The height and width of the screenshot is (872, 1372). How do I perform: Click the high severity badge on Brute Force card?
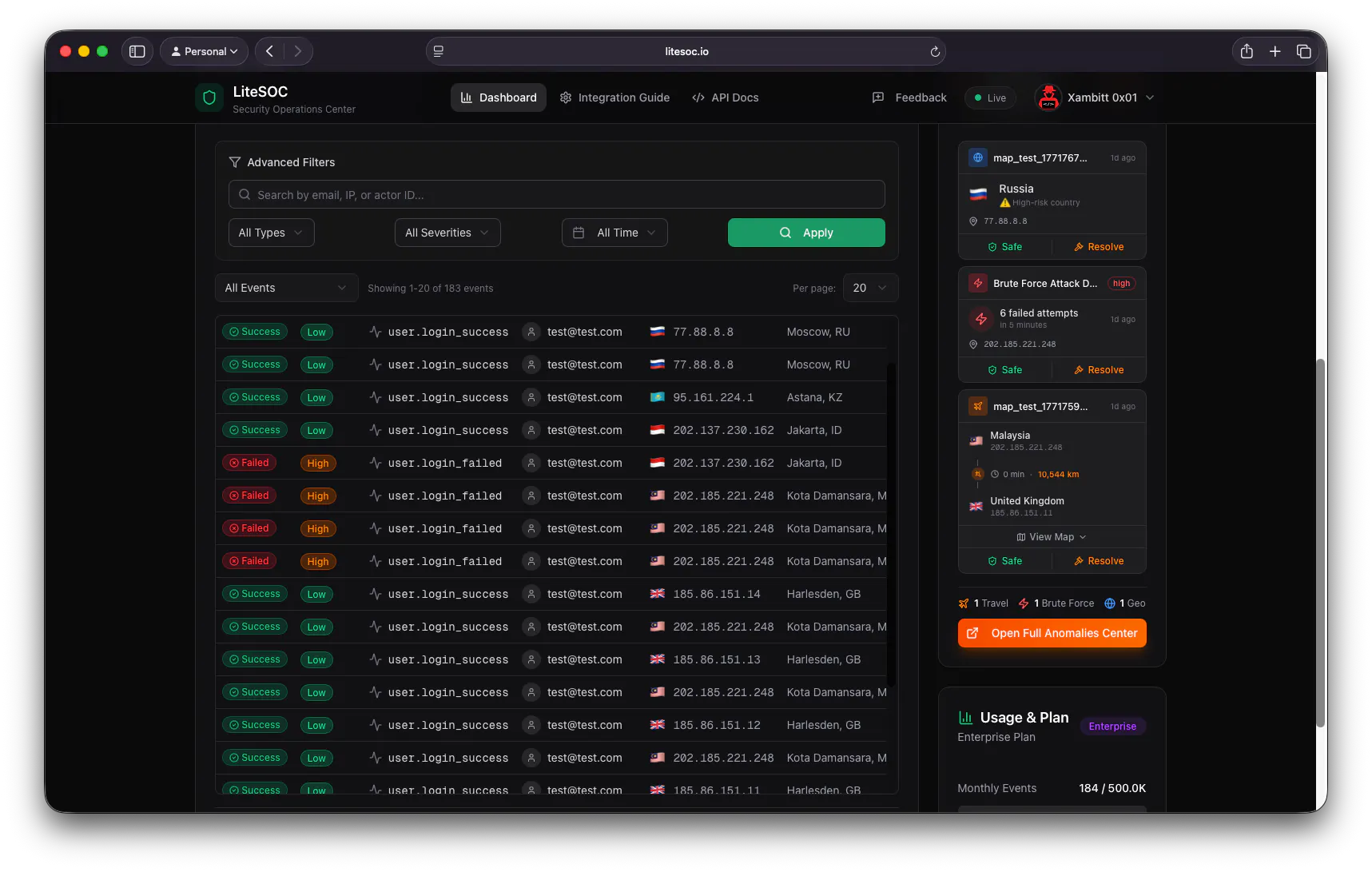coord(1122,284)
